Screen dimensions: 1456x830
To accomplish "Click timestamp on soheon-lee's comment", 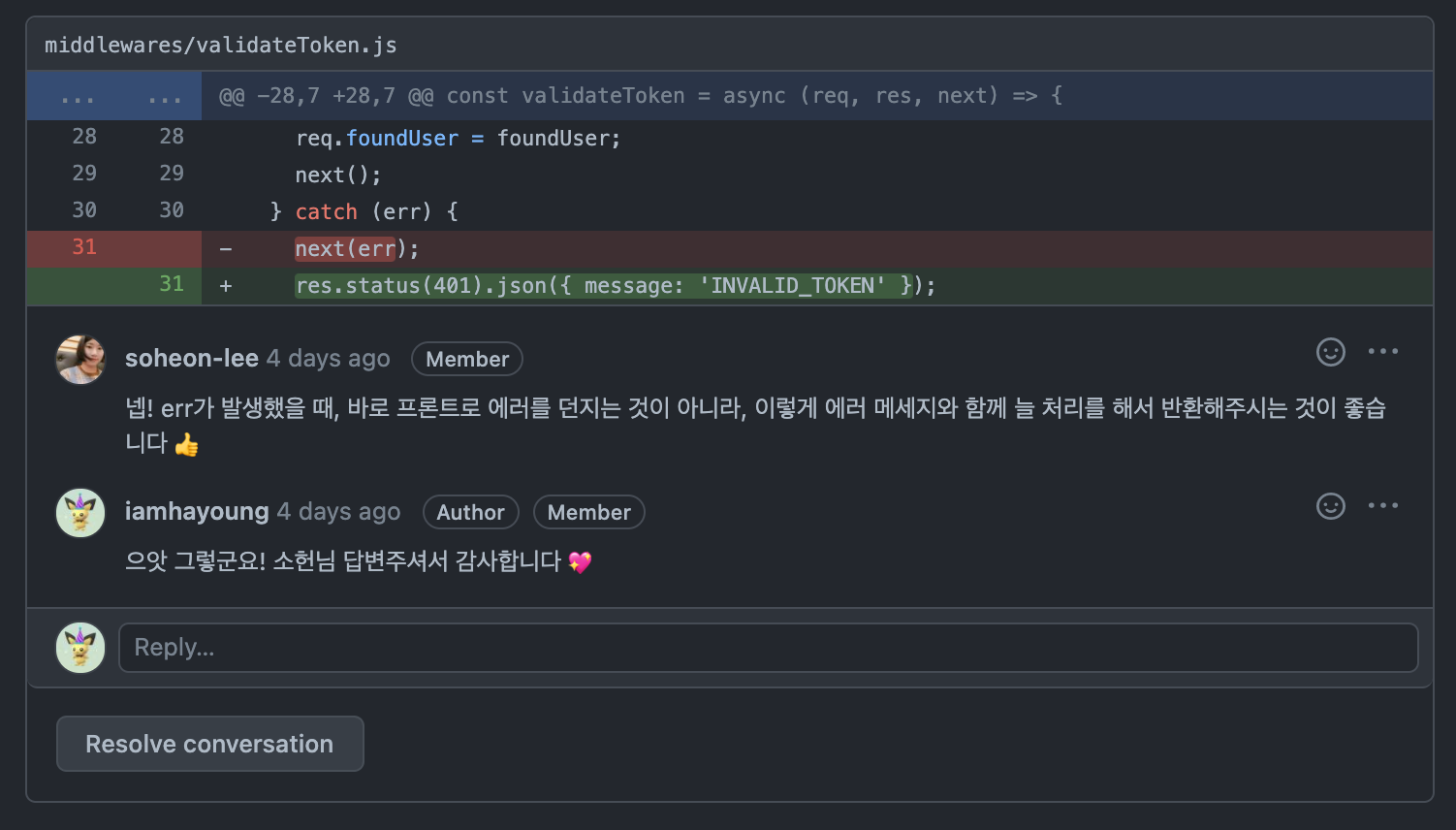I will tap(329, 359).
